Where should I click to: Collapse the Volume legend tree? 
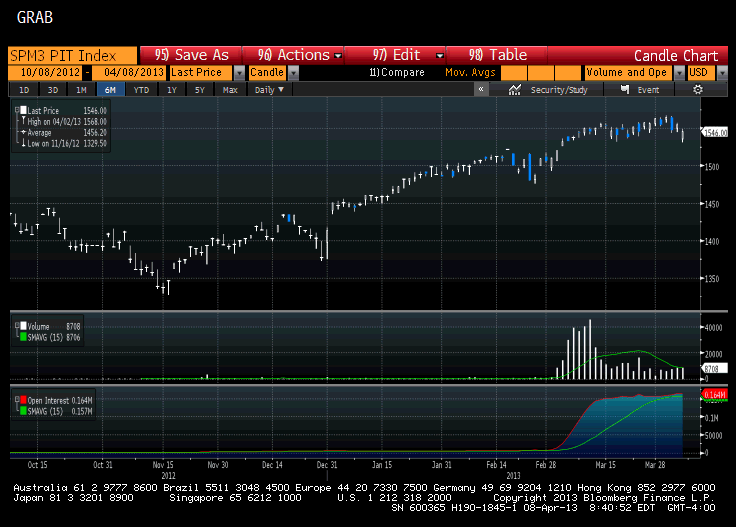(15, 324)
